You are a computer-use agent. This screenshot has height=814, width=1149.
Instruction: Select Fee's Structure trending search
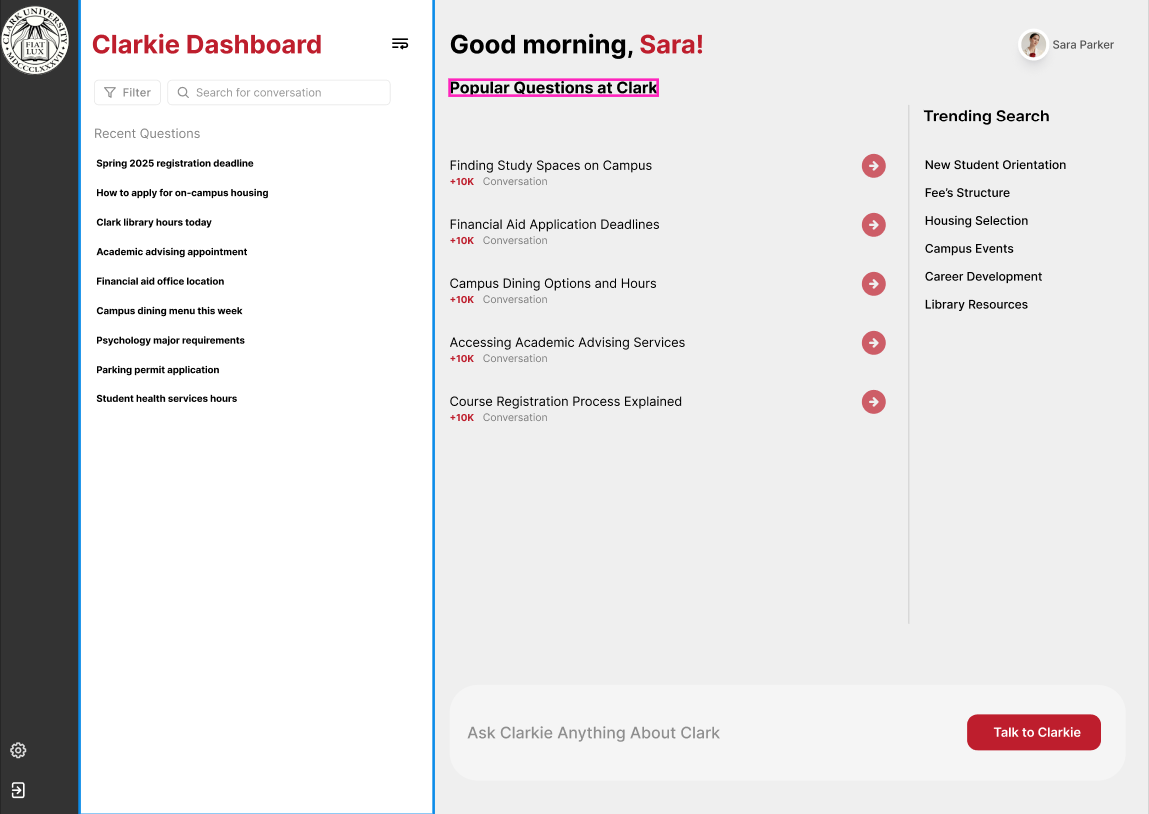point(967,193)
